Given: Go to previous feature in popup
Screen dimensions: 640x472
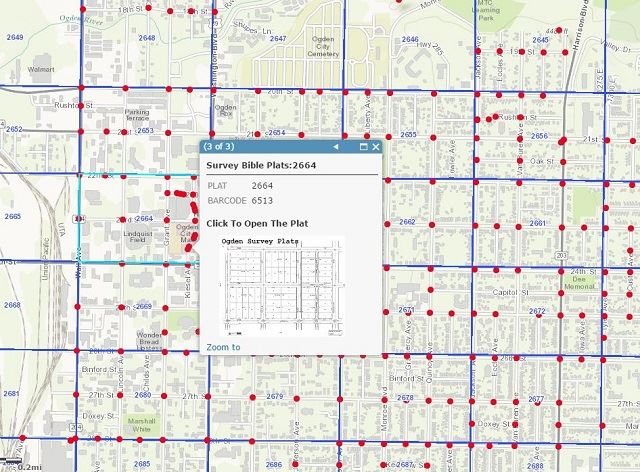Looking at the screenshot, I should point(336,147).
